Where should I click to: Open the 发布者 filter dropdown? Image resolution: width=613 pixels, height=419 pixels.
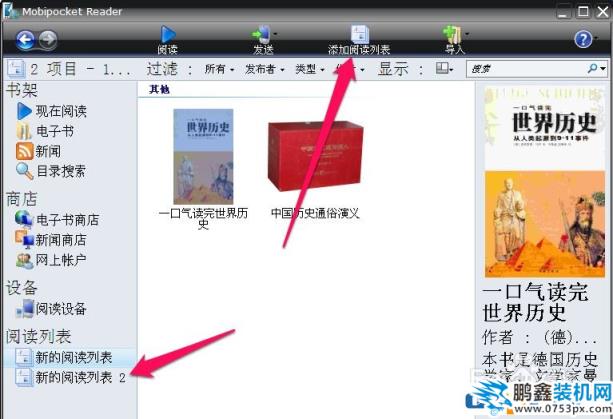[x=264, y=70]
